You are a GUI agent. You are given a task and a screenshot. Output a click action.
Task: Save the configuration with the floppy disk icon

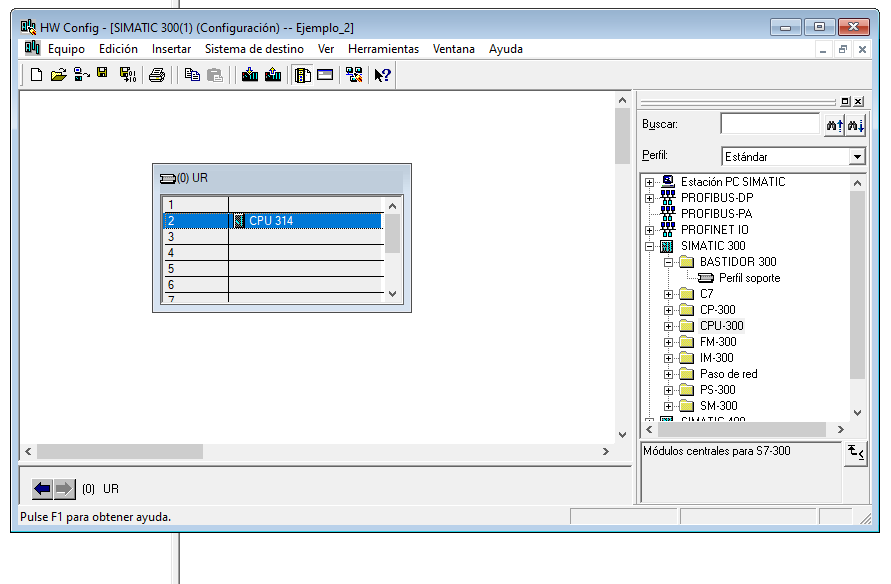[102, 73]
